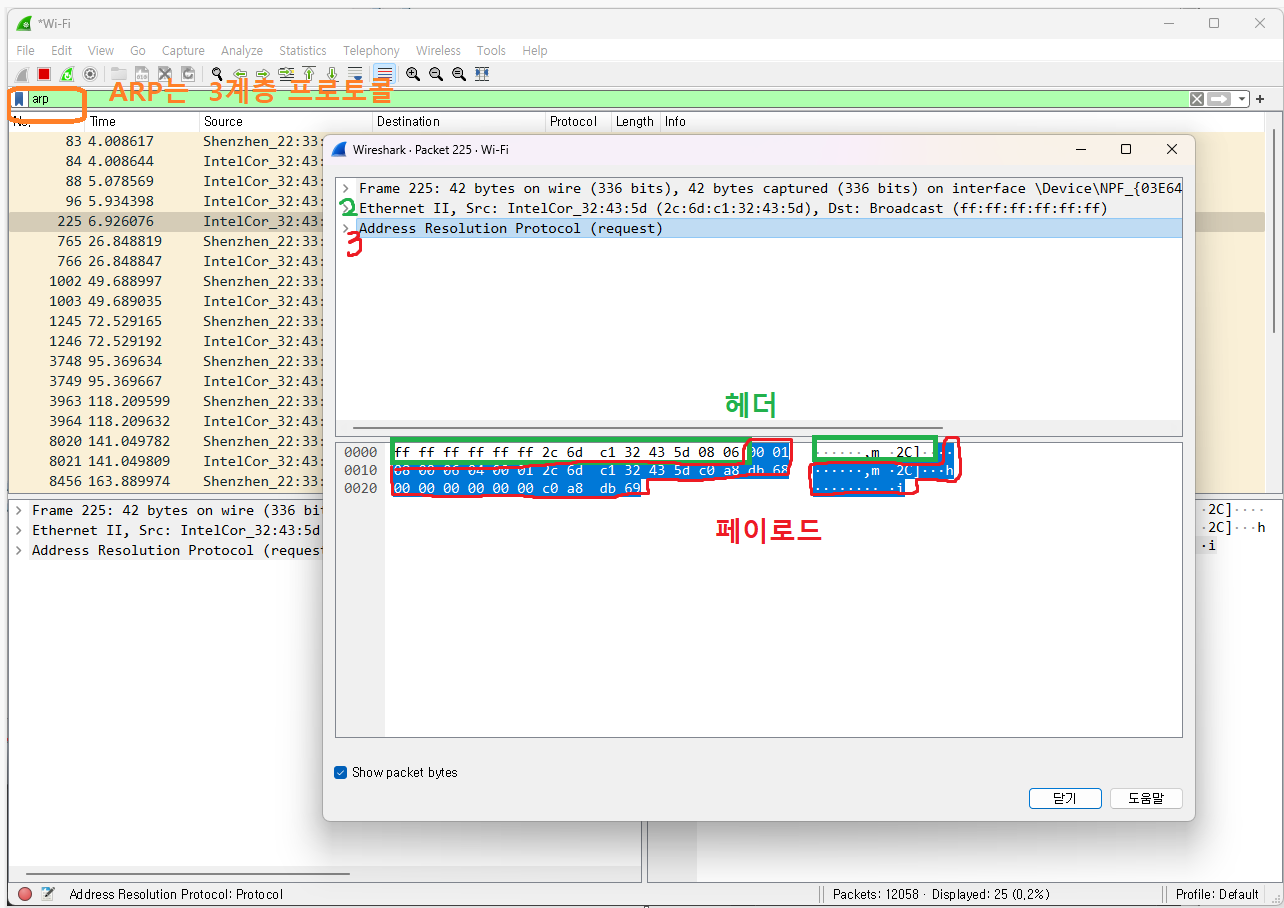Clear the display filter with X
Viewport: 1284px width, 908px height.
(x=1197, y=99)
